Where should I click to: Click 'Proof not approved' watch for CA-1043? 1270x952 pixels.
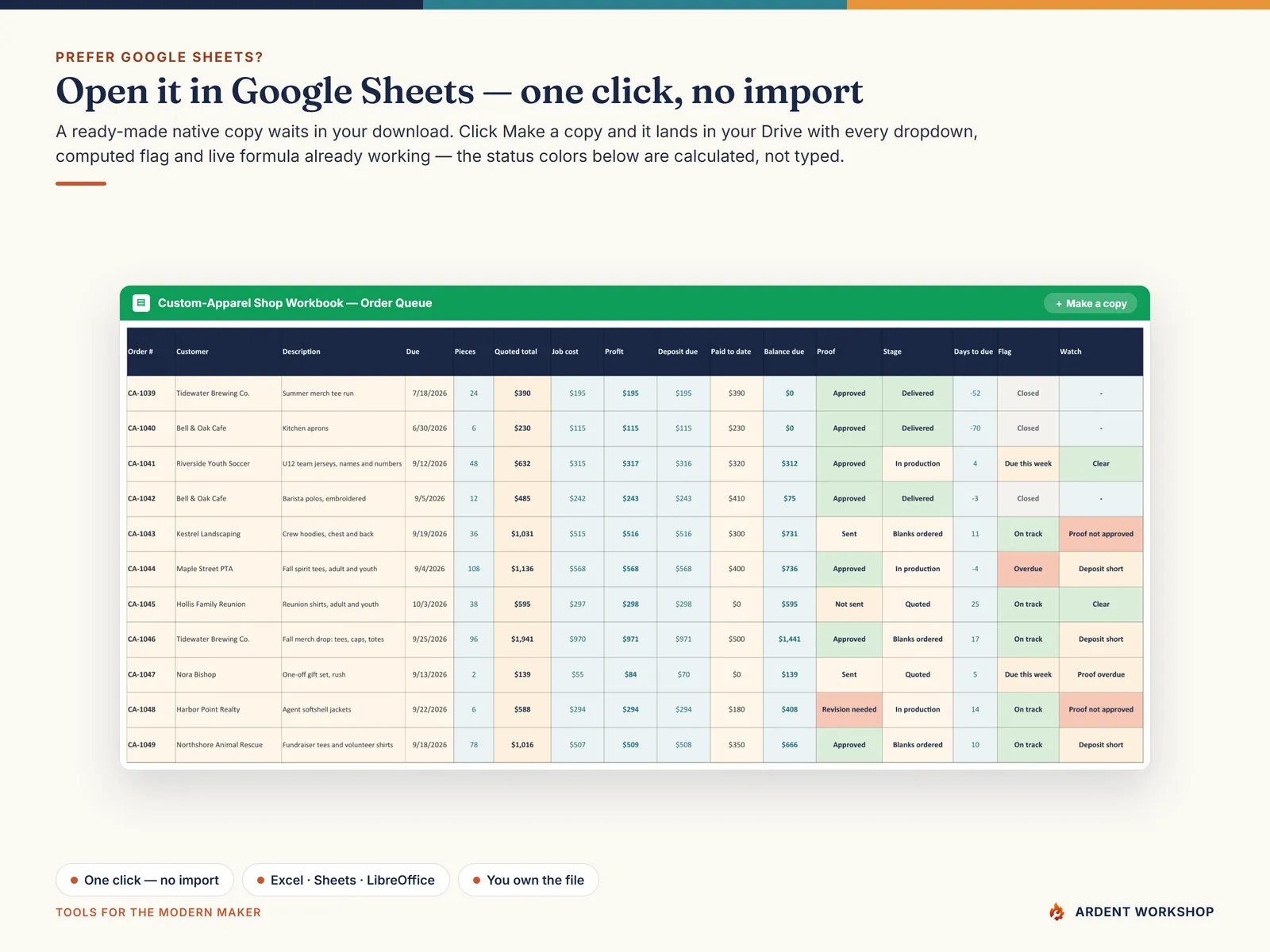pyautogui.click(x=1101, y=534)
